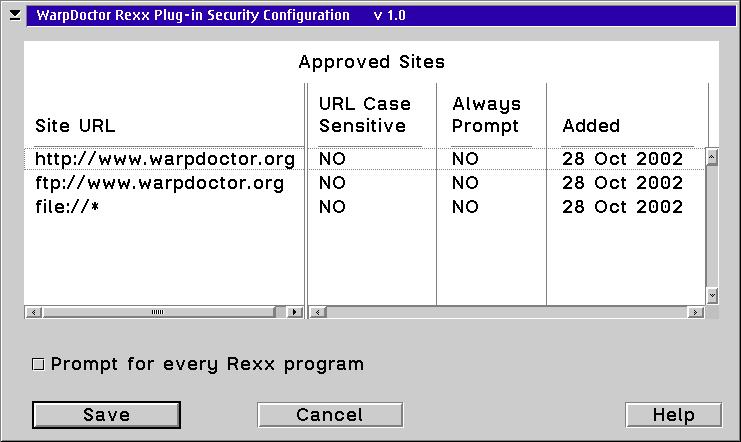Select the file://* site entry
741x442 pixels.
coord(67,207)
